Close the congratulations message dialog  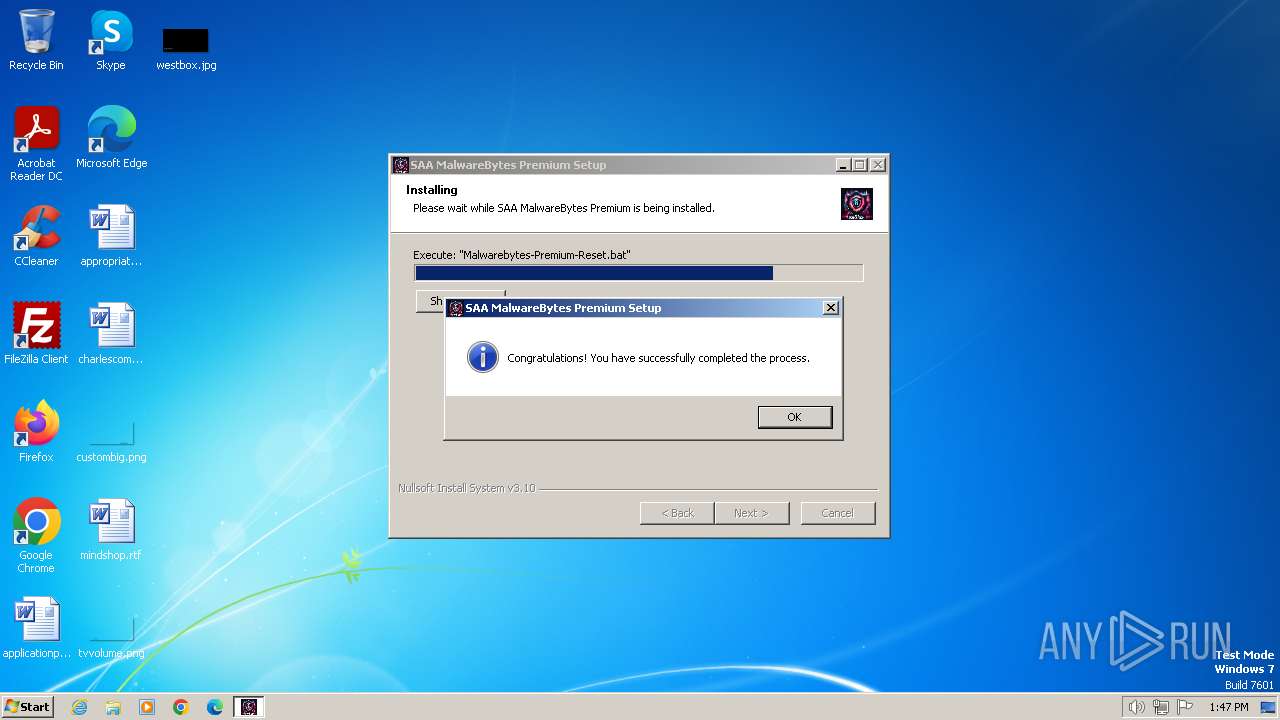(830, 308)
